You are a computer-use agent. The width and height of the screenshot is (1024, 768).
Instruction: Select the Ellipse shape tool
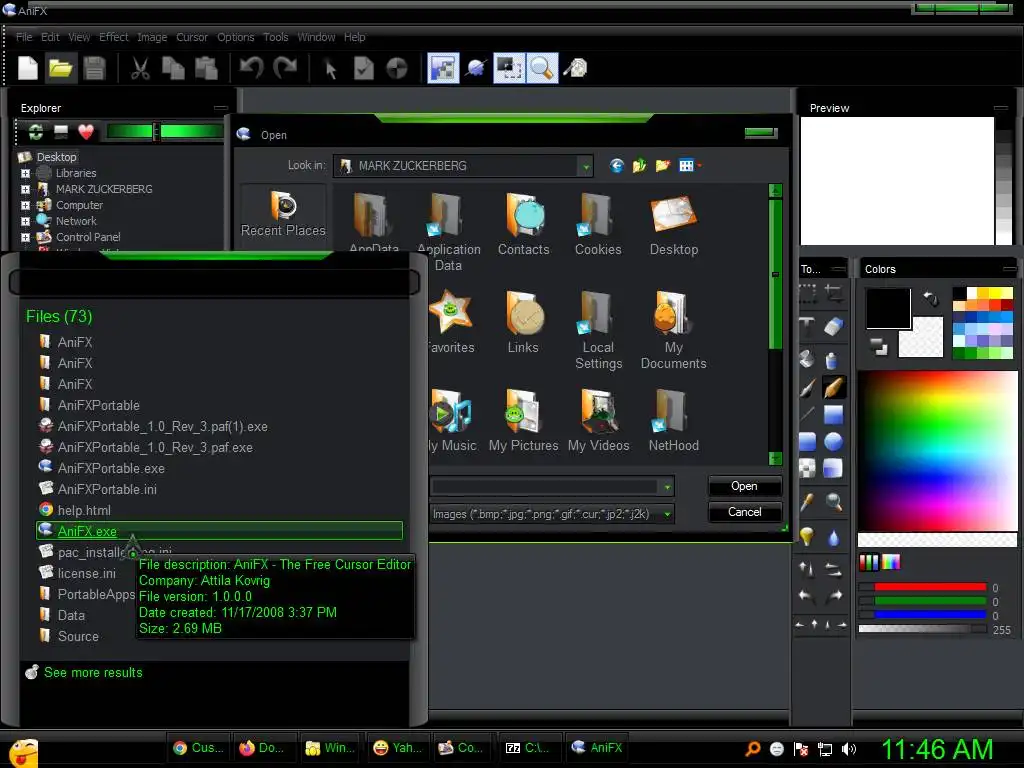click(x=833, y=442)
